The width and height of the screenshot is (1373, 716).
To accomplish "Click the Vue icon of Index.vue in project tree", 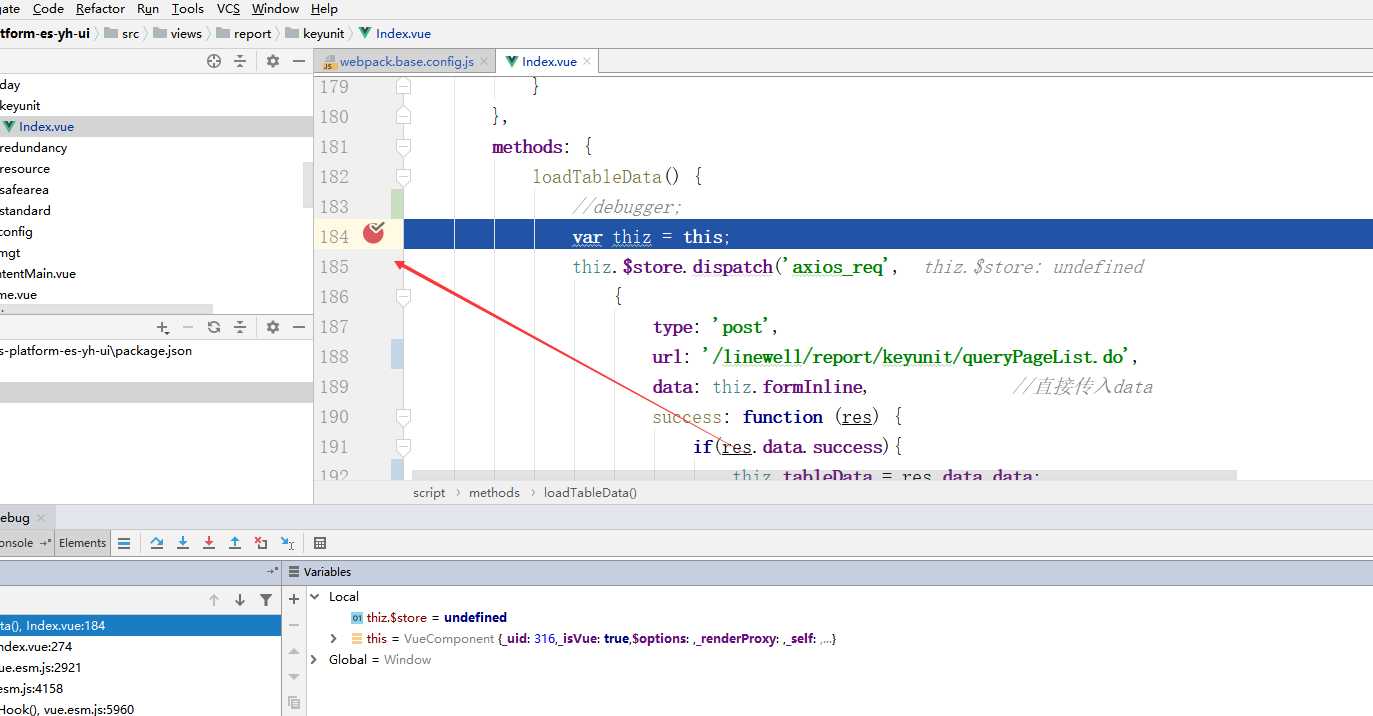I will coord(9,127).
